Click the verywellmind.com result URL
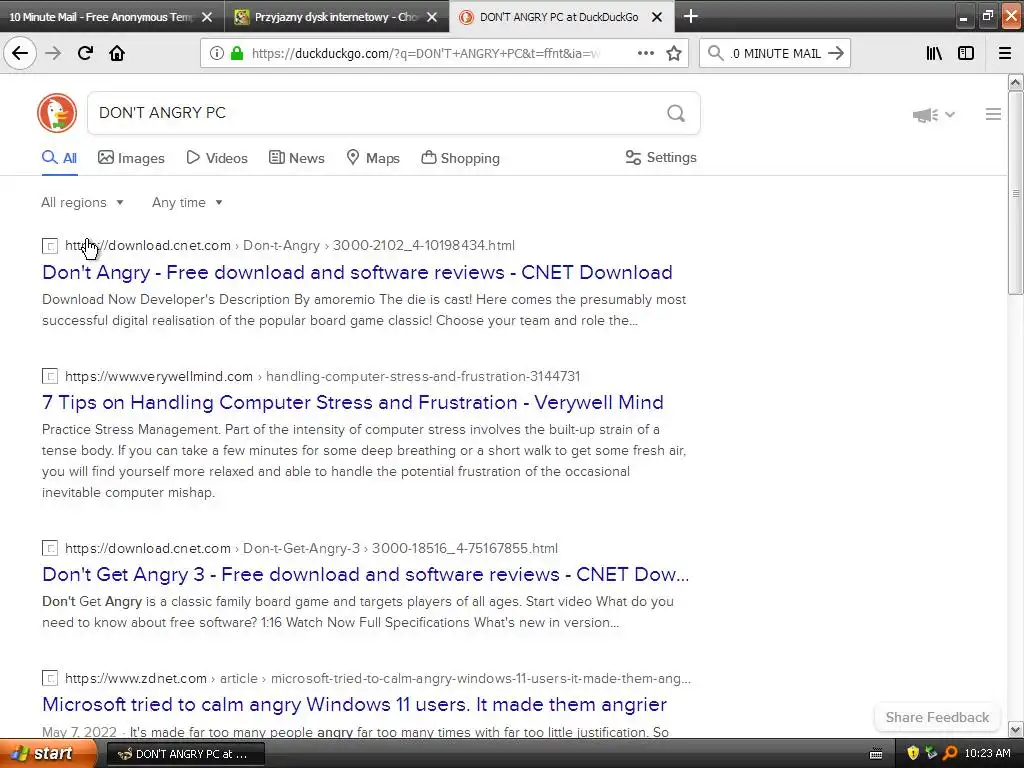 pos(323,376)
